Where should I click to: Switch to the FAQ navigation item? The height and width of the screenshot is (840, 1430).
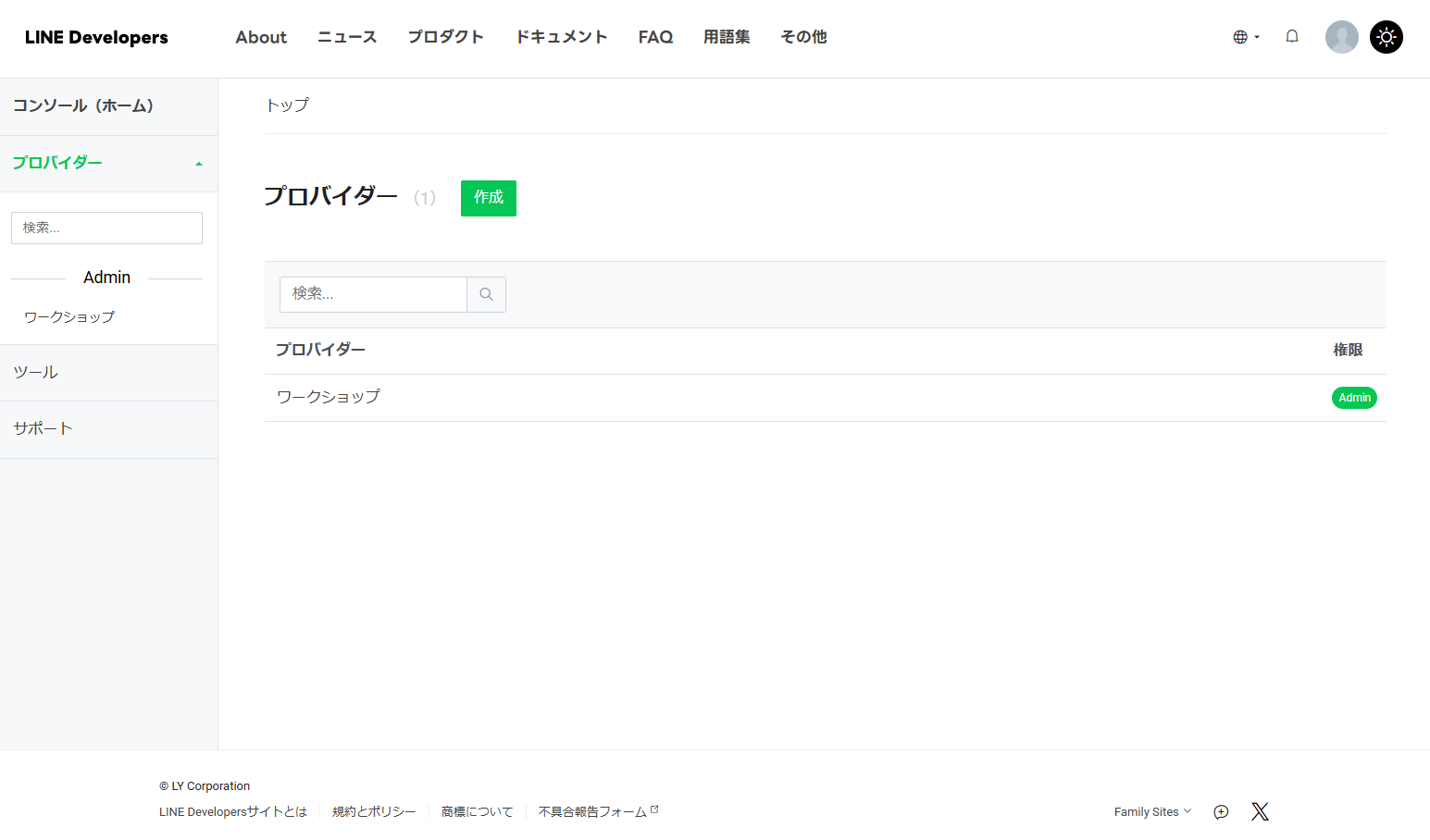click(x=655, y=37)
